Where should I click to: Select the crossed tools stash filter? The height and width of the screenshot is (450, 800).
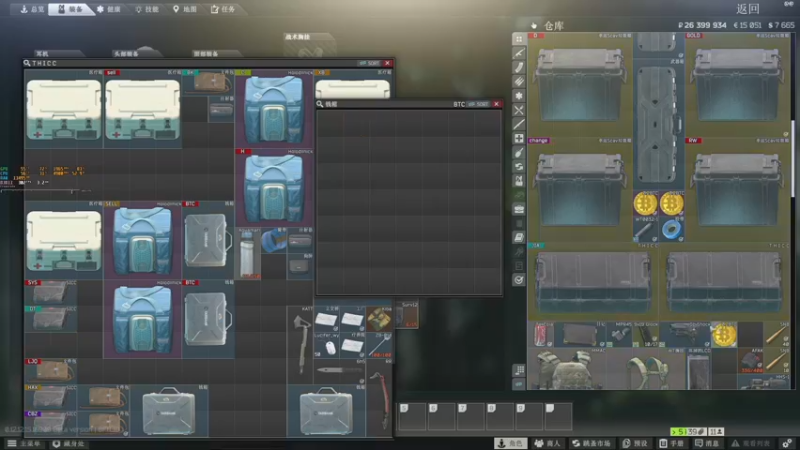[519, 110]
